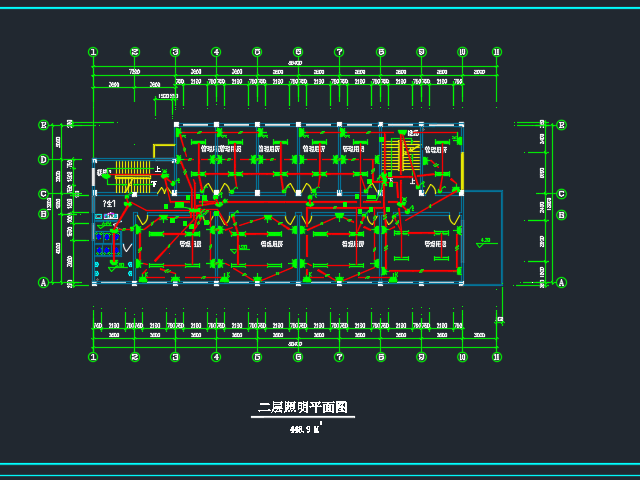This screenshot has width=640, height=480.
Task: Click blue sanitary fixtures in the washroom
Action: [103, 240]
